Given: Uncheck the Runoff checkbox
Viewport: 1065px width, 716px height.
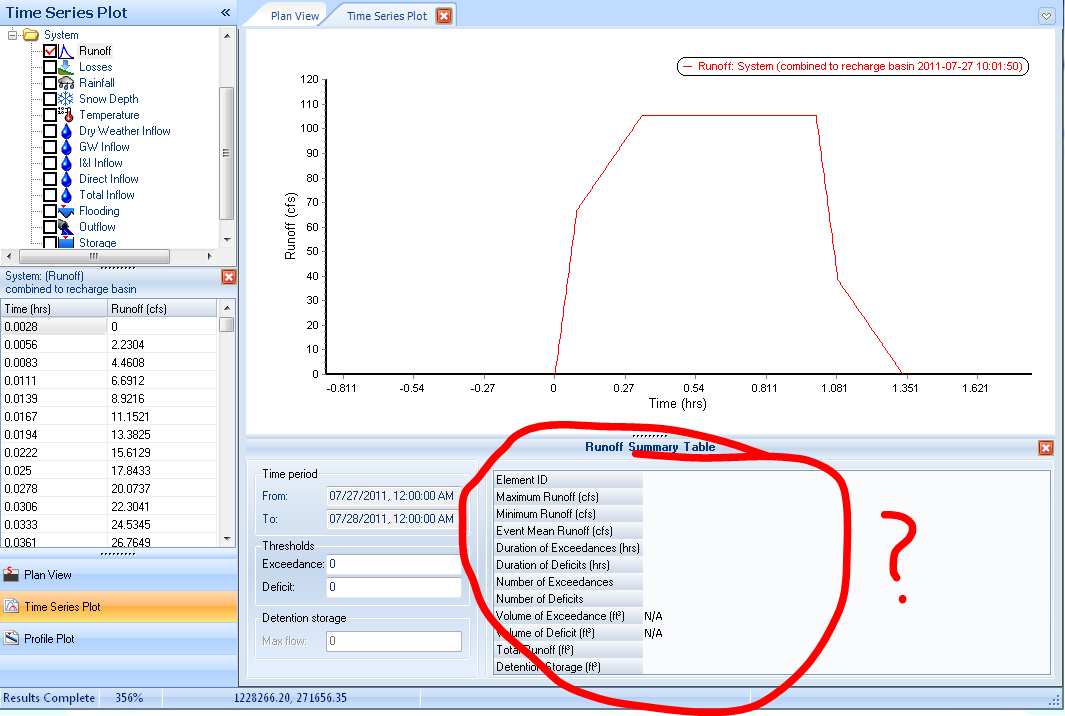Looking at the screenshot, I should pos(50,51).
